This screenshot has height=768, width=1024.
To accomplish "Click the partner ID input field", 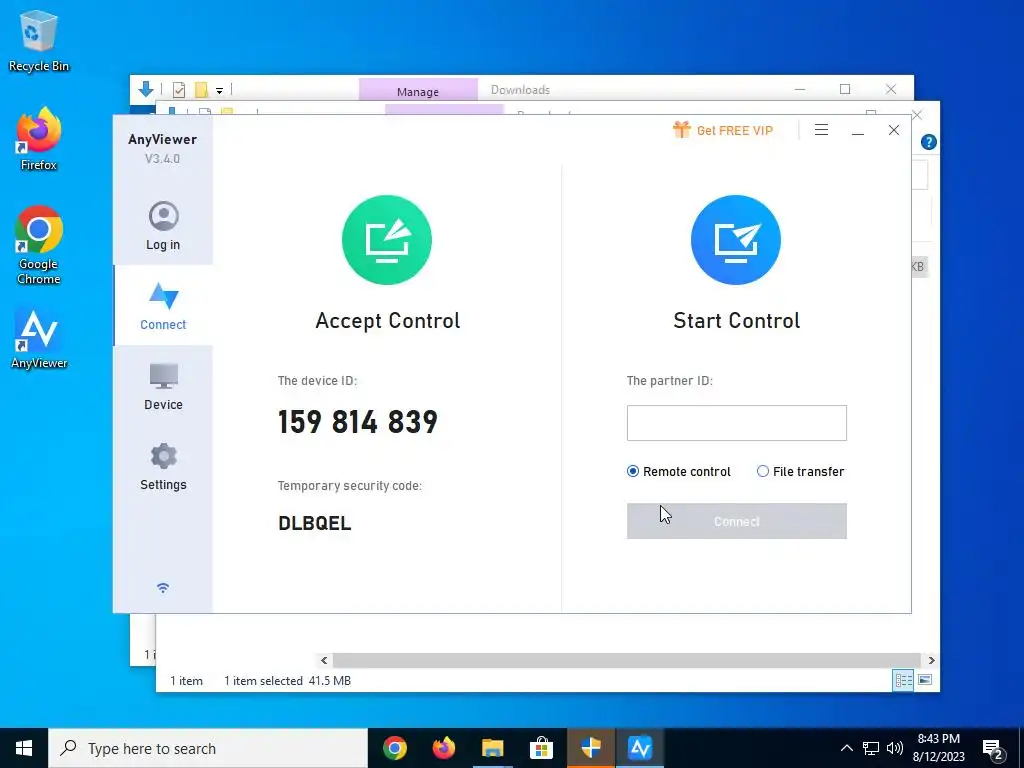I will [x=737, y=423].
